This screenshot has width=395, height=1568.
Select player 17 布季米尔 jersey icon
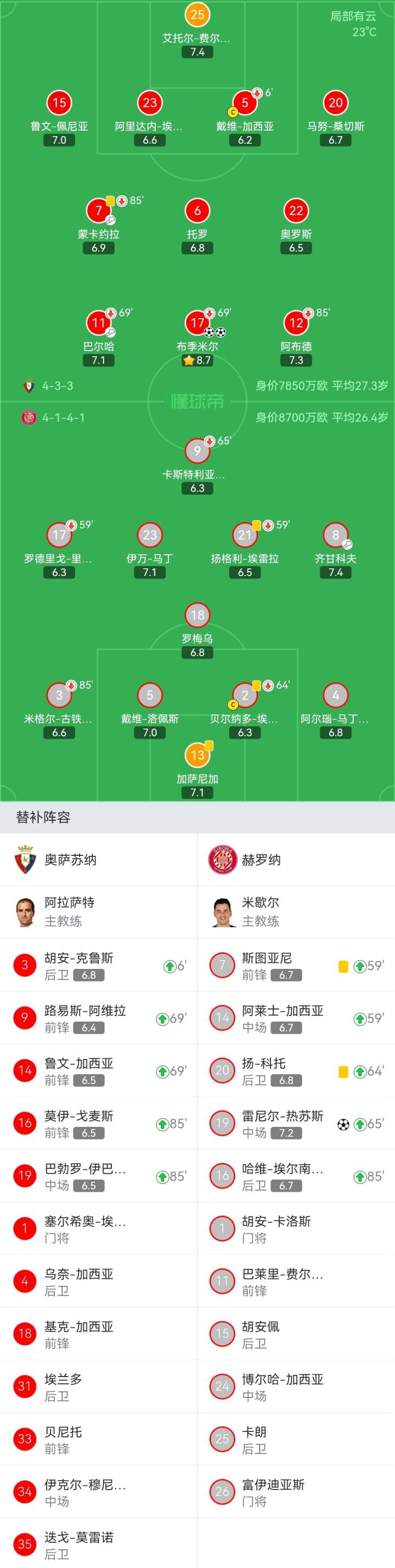pos(197,323)
